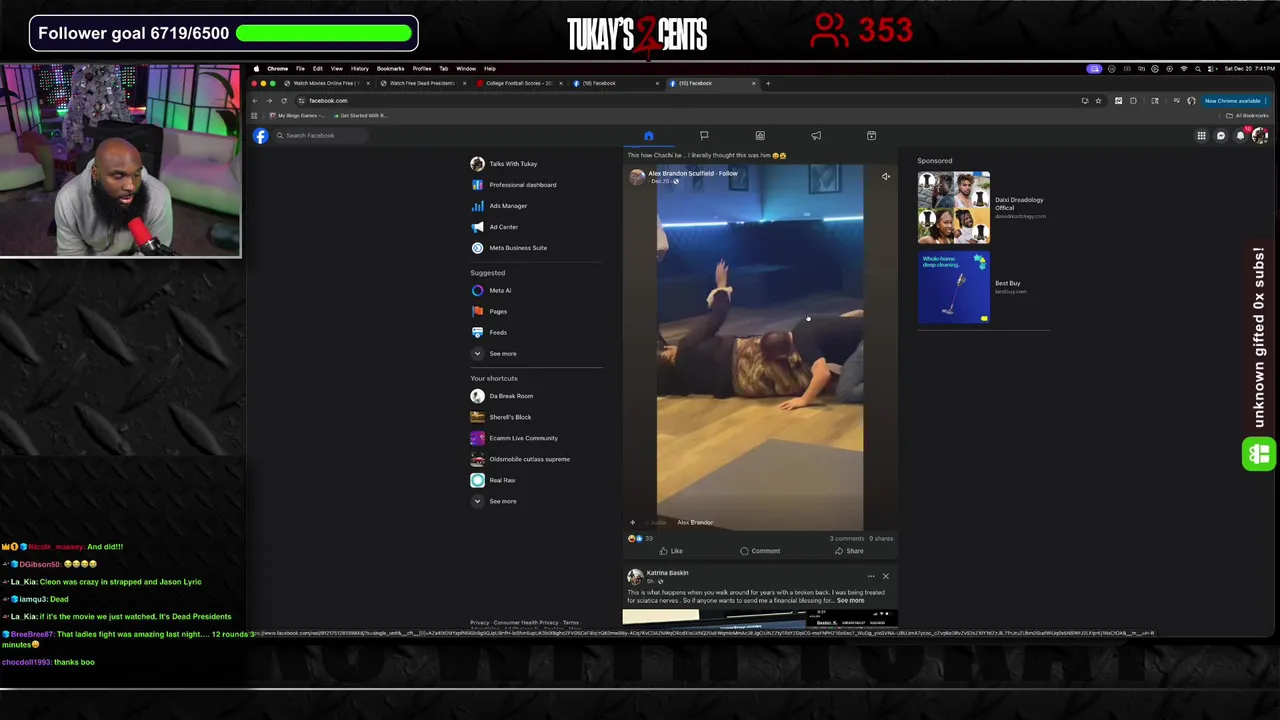Switch to the College Football Scores tab

click(519, 84)
